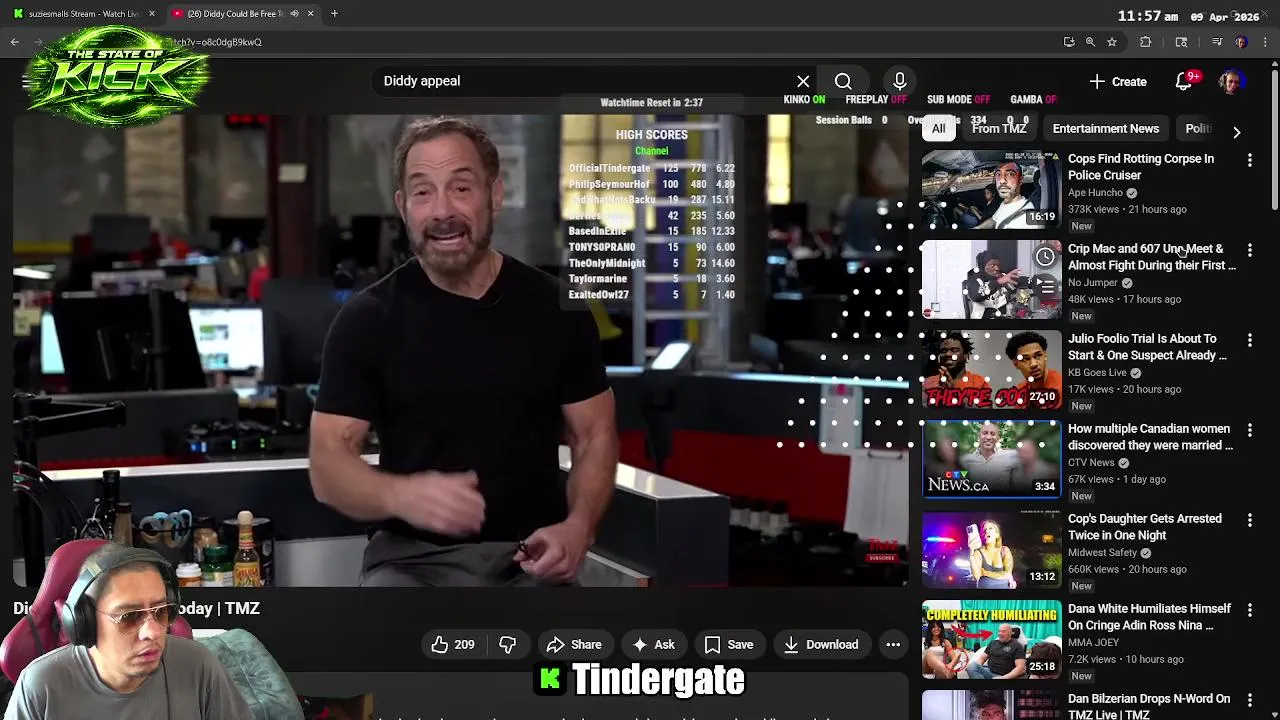Click the install app icon in address bar

[1069, 42]
